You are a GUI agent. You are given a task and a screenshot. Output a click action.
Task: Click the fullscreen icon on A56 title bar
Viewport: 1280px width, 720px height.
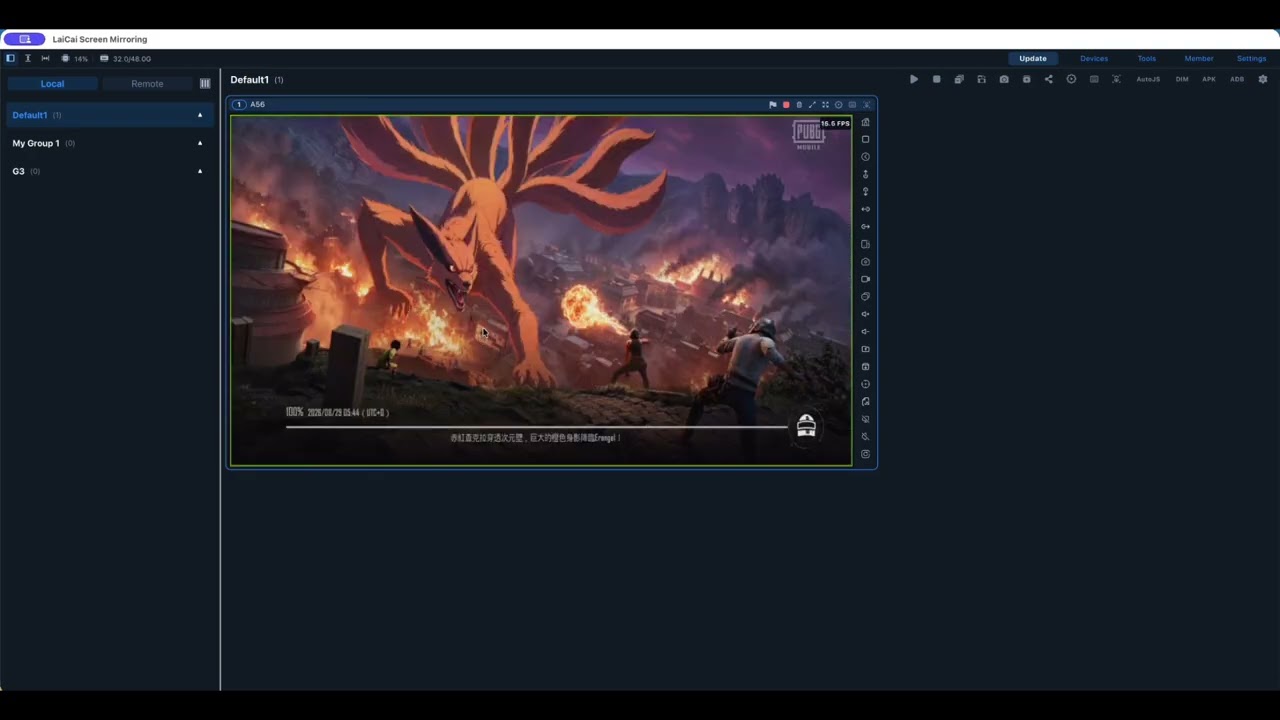(825, 104)
